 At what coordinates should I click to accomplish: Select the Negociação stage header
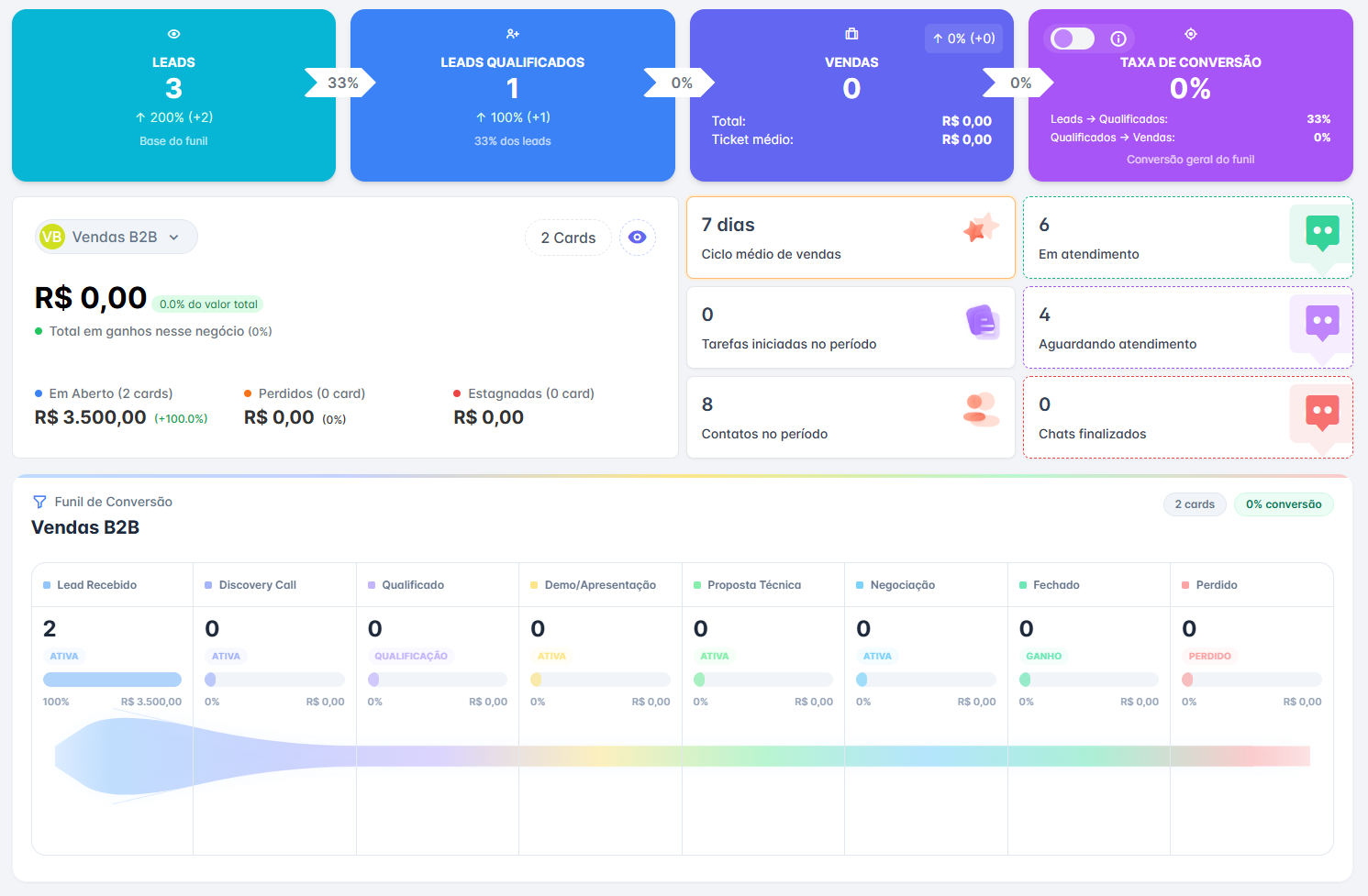tap(927, 585)
